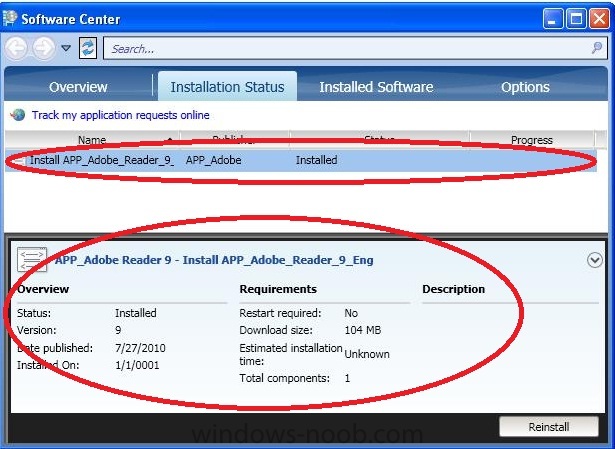Image resolution: width=615 pixels, height=449 pixels.
Task: Click the Software Center title bar icon
Action: point(10,18)
